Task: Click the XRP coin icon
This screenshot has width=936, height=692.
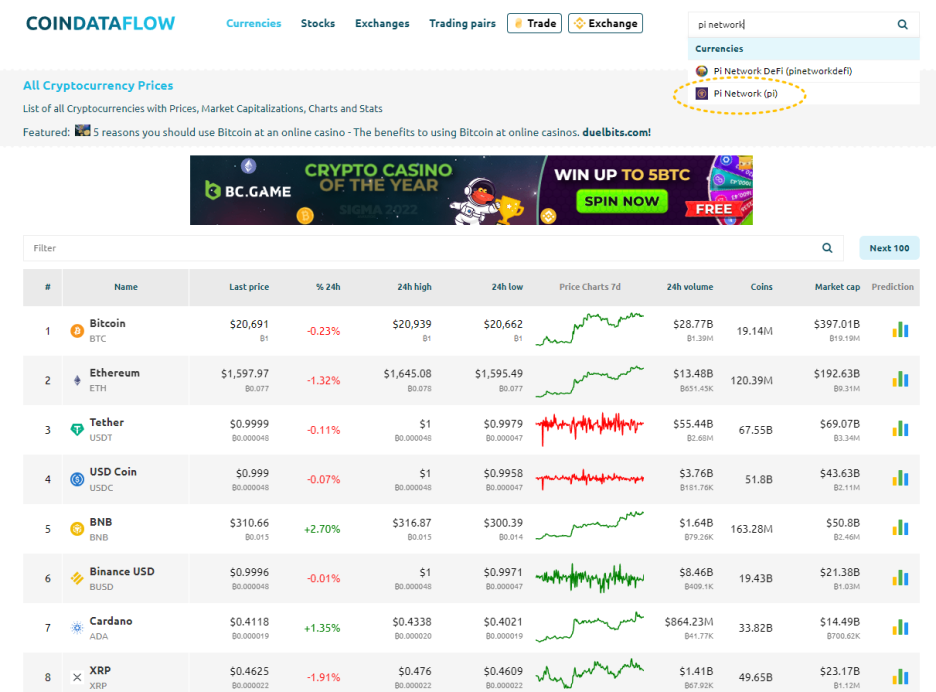Action: 77,677
